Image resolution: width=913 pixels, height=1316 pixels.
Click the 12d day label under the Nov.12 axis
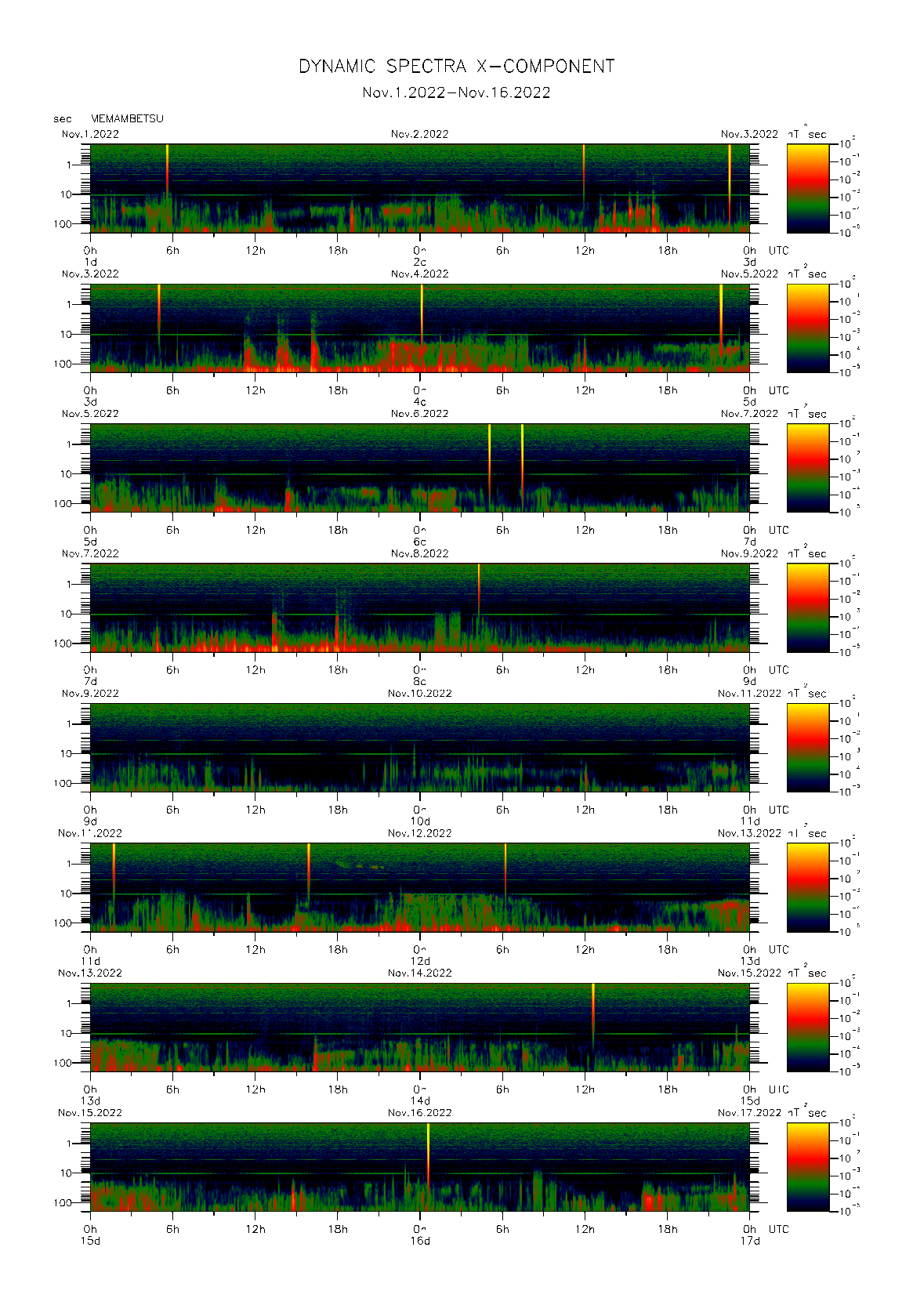(x=420, y=961)
